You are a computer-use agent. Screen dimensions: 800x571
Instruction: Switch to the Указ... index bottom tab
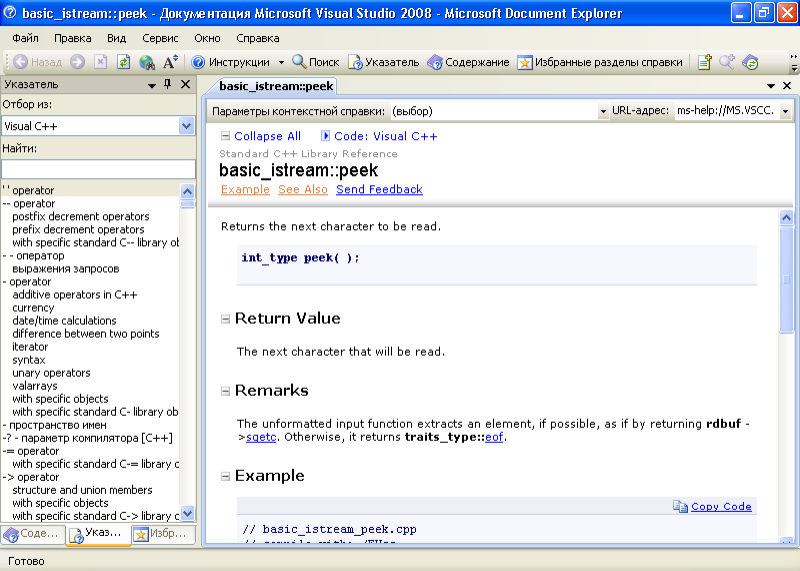coord(98,534)
